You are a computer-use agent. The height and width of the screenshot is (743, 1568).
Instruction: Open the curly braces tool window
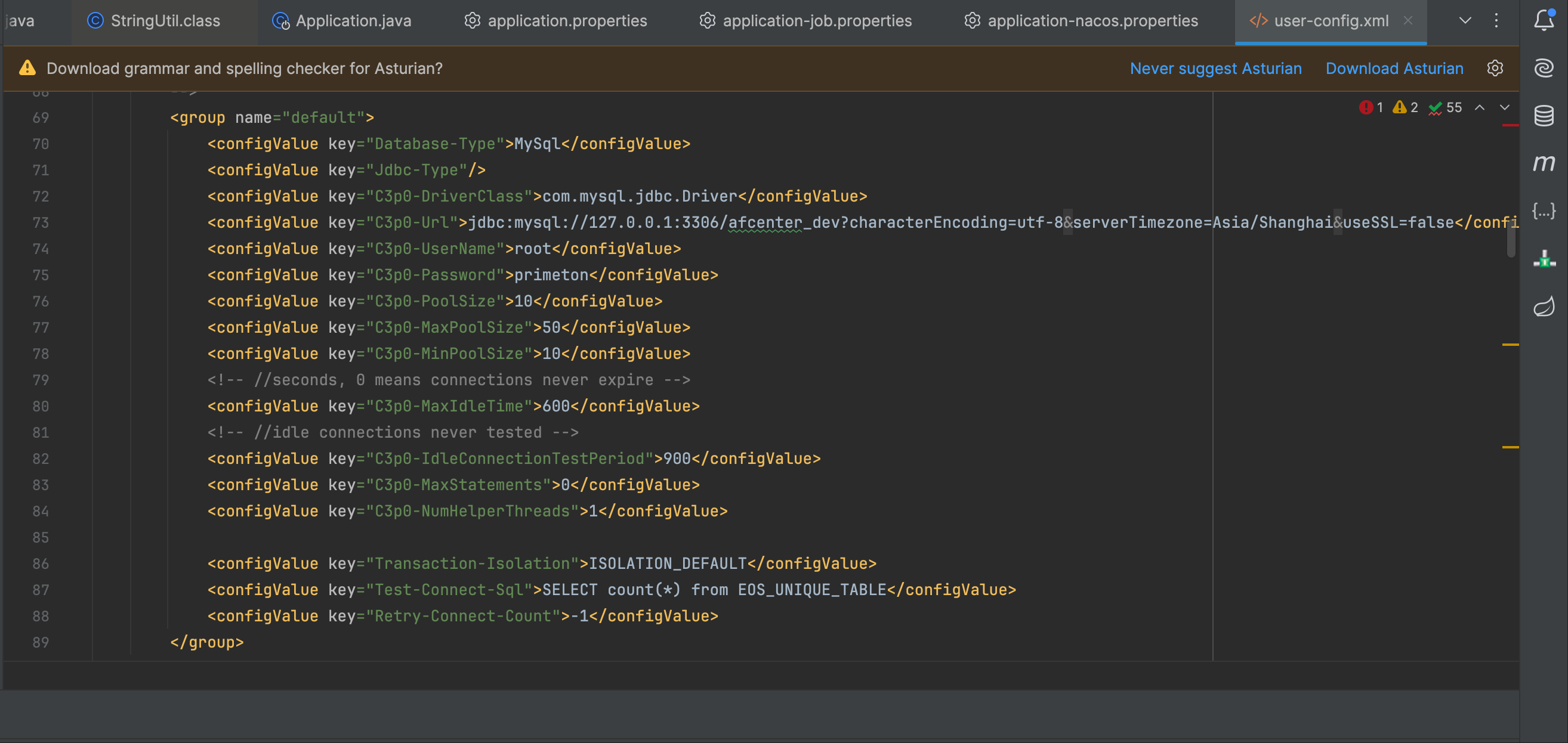(1544, 211)
